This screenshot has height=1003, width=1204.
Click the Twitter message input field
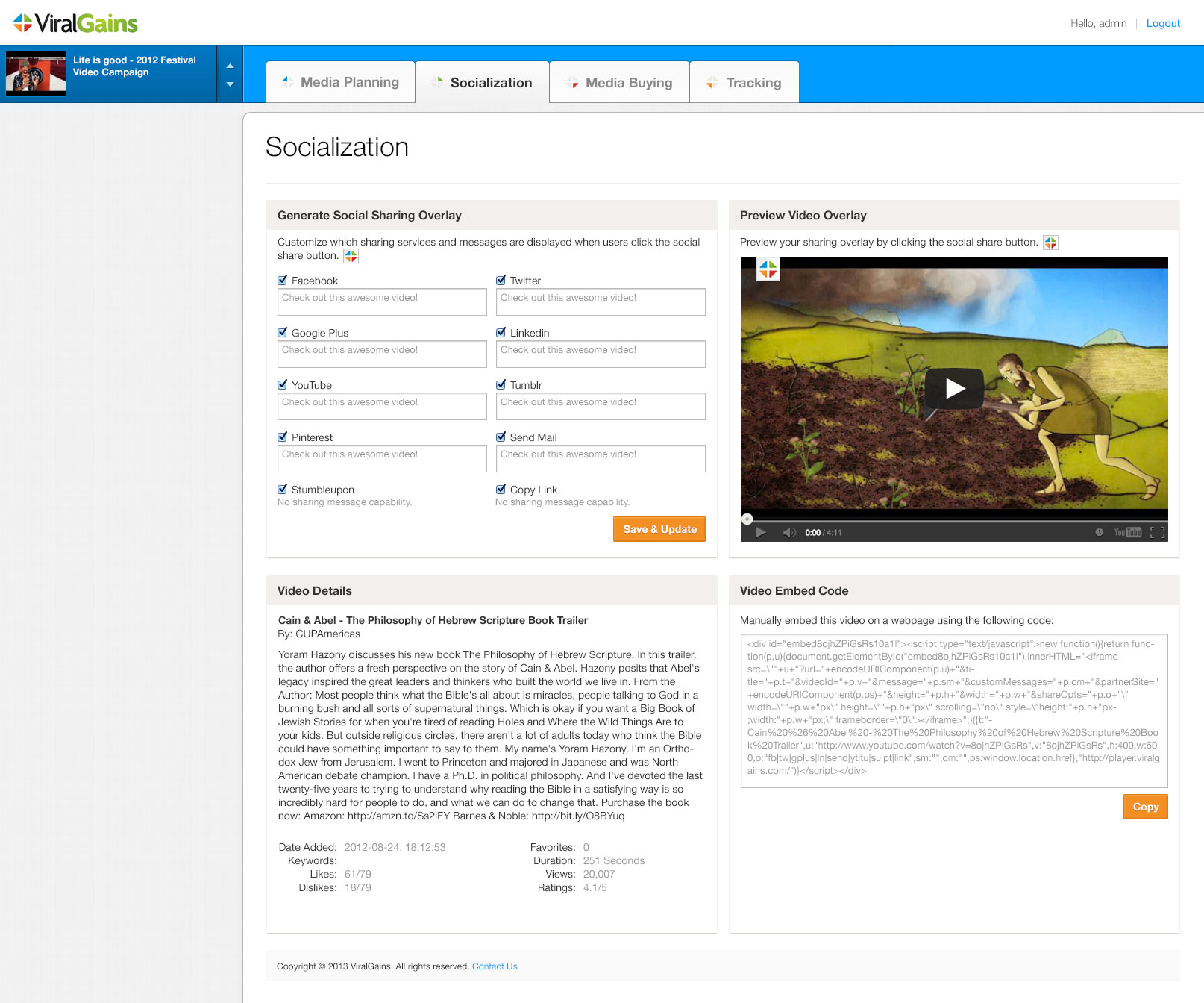601,302
